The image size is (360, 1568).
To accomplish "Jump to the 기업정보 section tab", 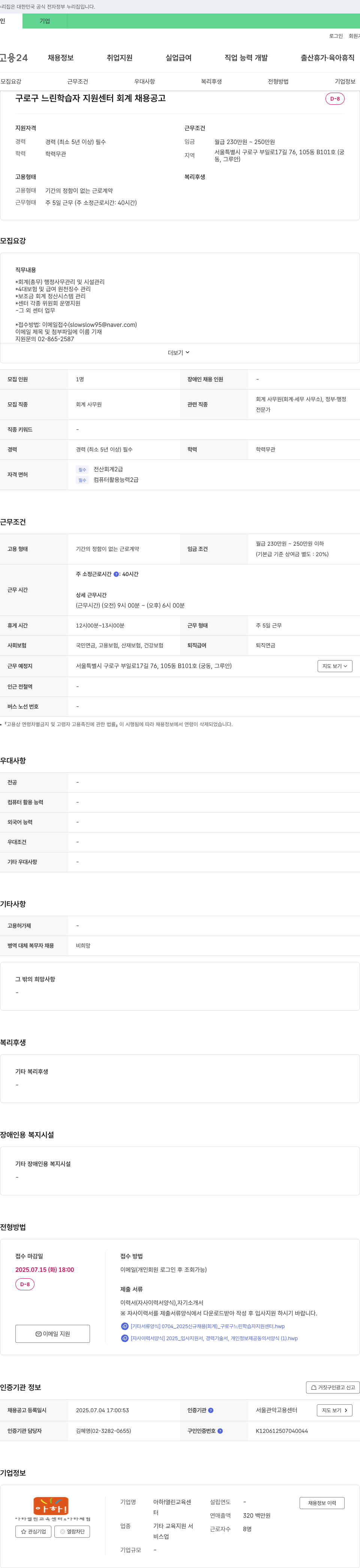I will click(345, 81).
